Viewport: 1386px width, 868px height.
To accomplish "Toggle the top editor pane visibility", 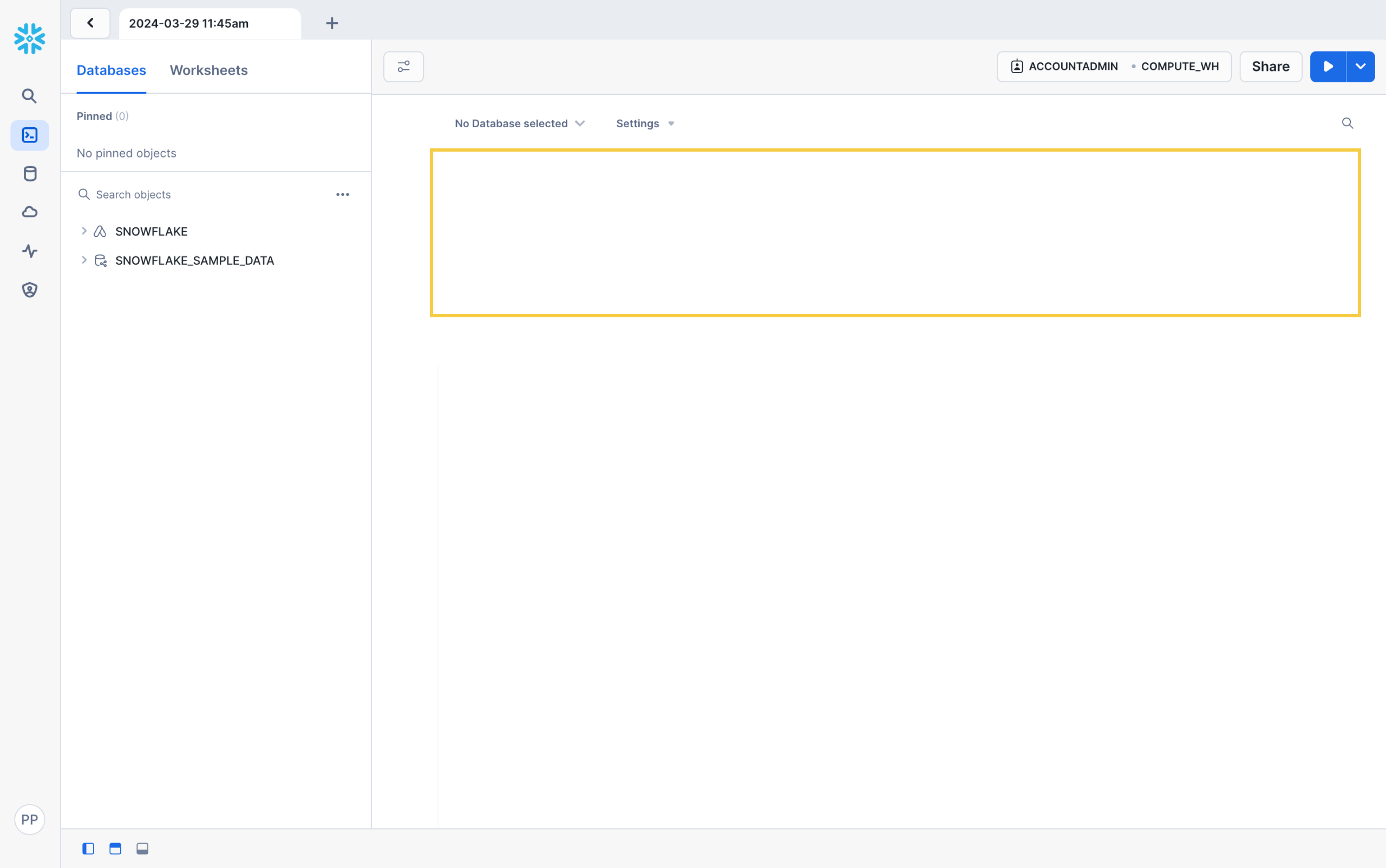I will pyautogui.click(x=115, y=849).
